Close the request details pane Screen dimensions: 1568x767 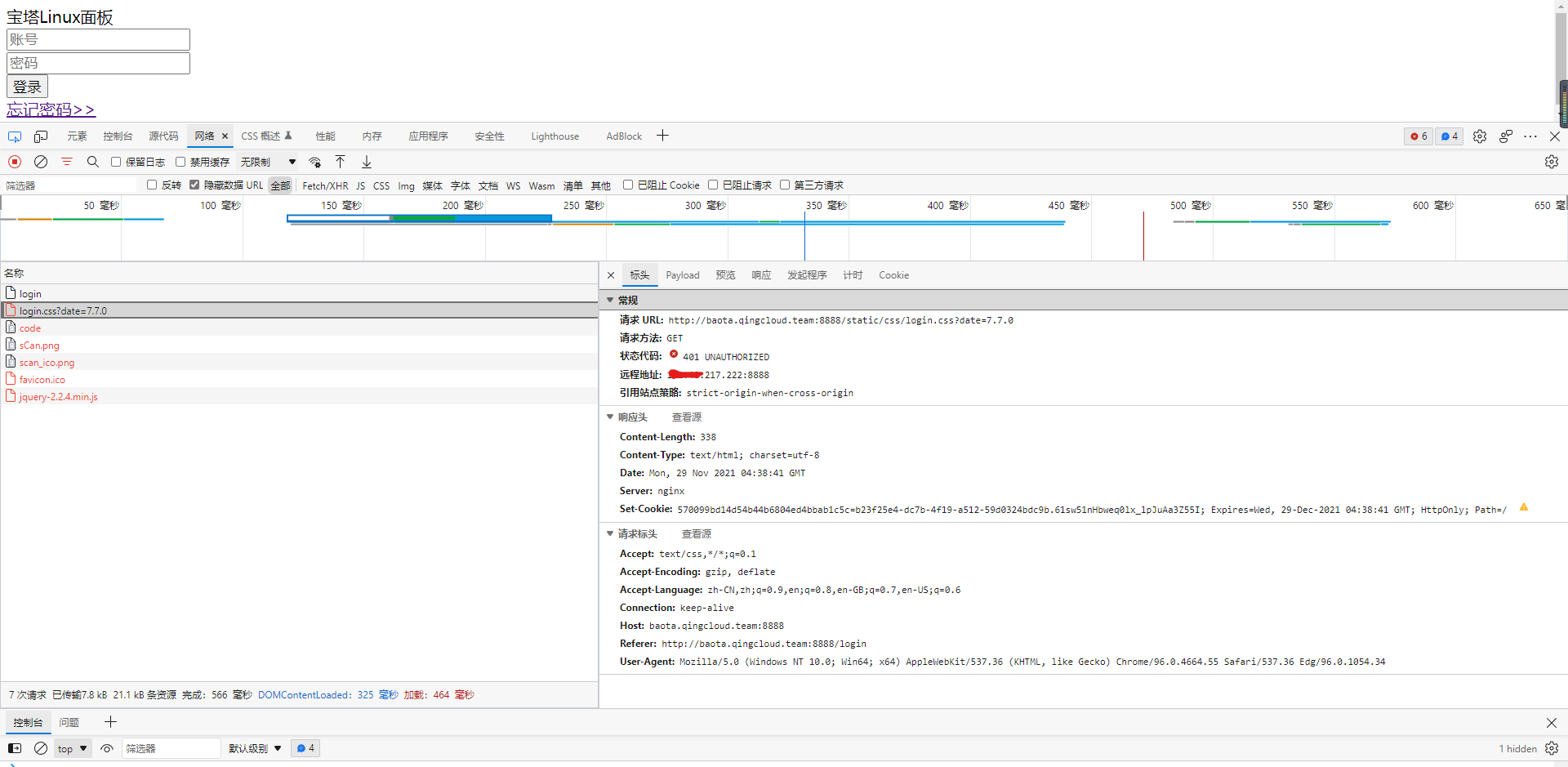point(611,275)
